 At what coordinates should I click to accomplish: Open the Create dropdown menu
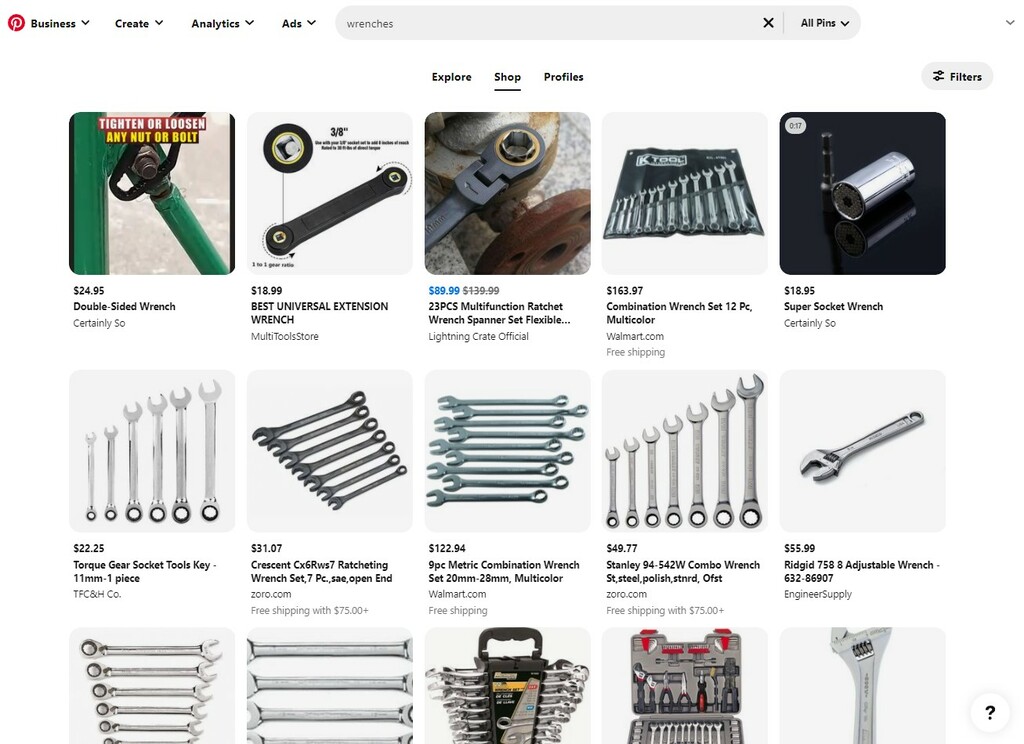[x=139, y=24]
